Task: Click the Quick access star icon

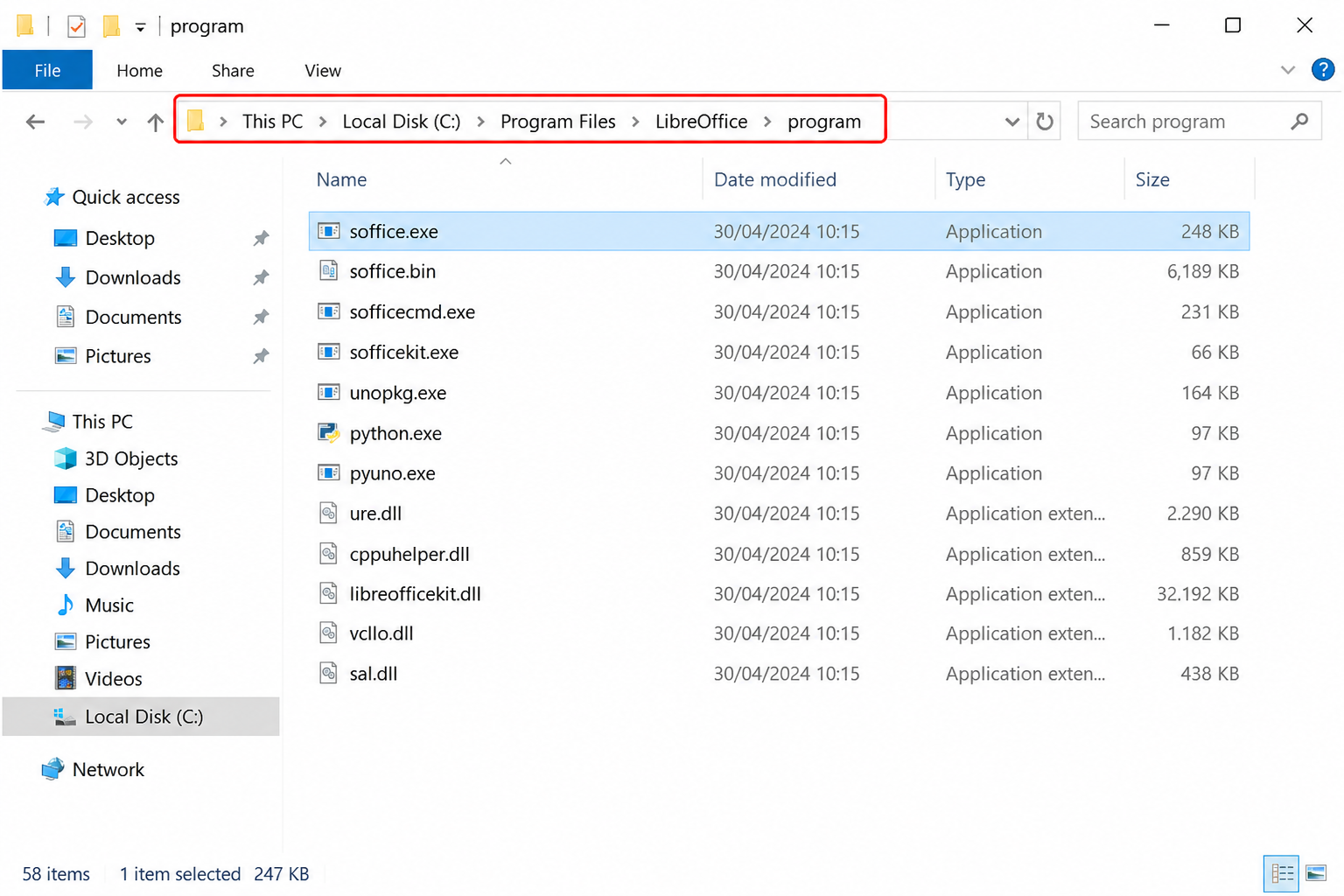Action: coord(54,197)
